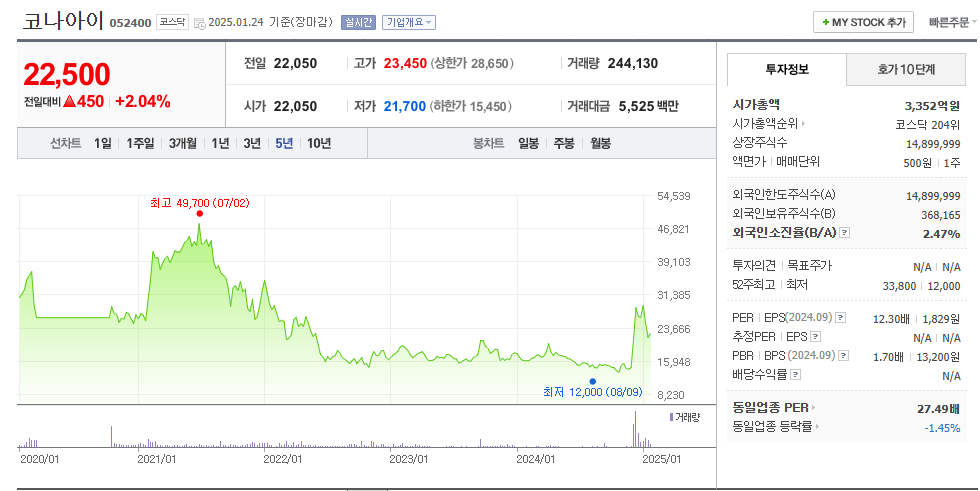Image resolution: width=980 pixels, height=491 pixels.
Task: Click the -1.45% sector change value
Action: 942,429
